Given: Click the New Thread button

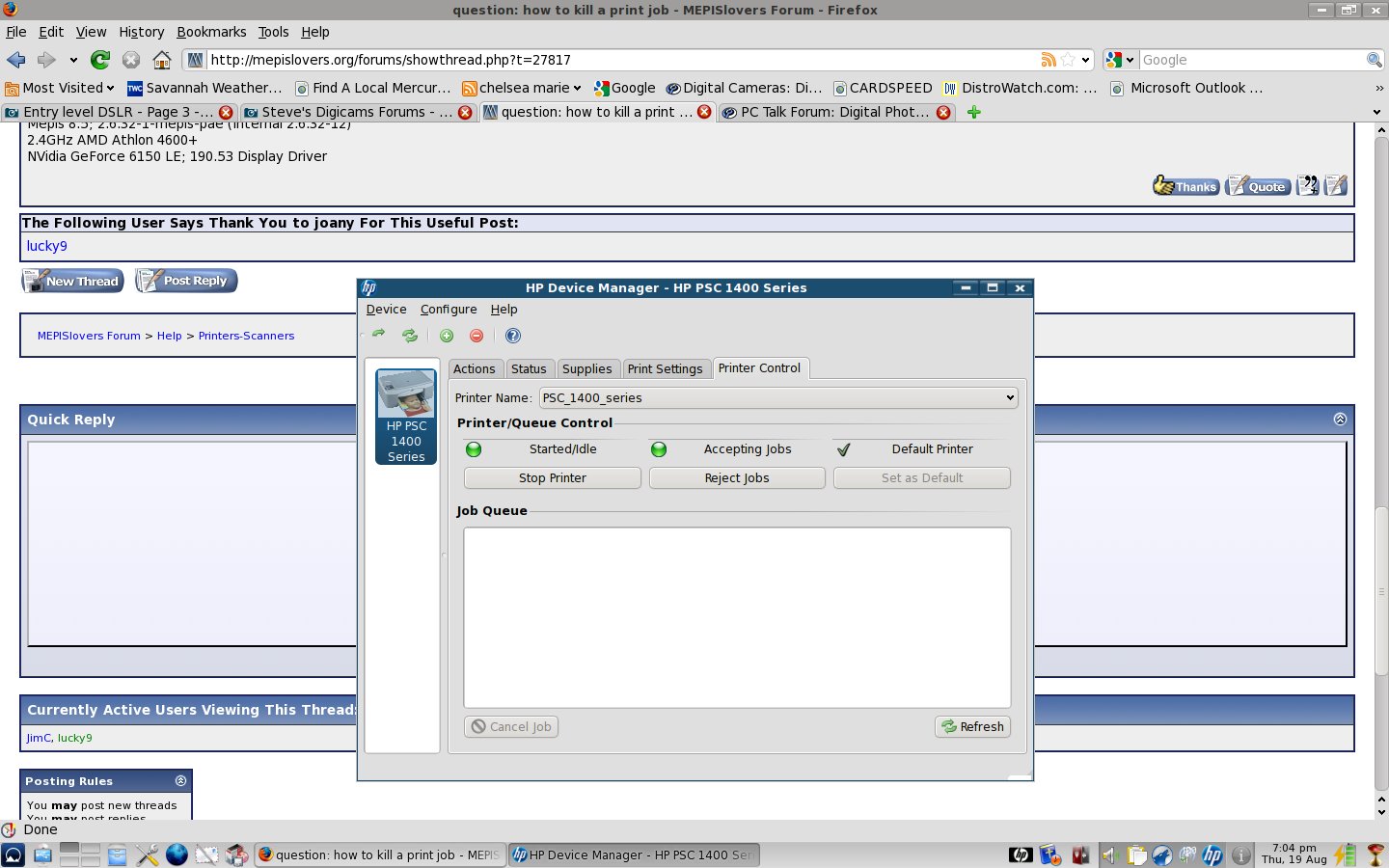Looking at the screenshot, I should pyautogui.click(x=72, y=281).
